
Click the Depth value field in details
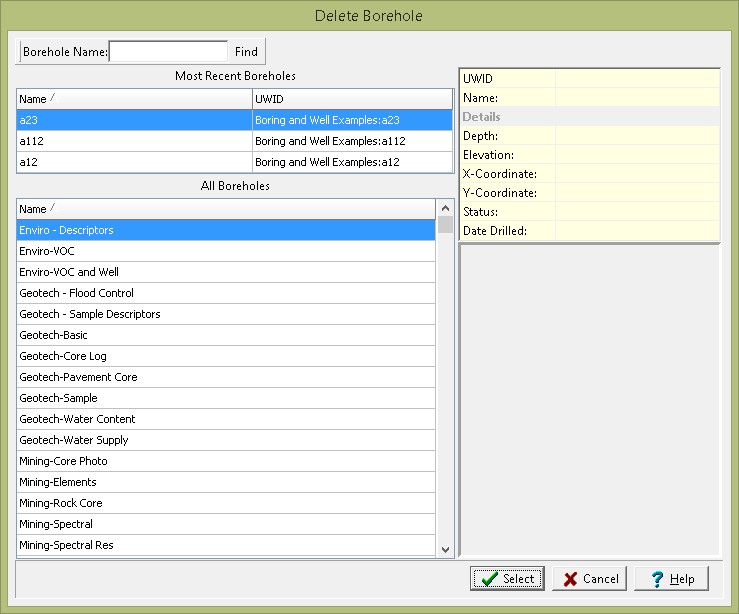636,136
